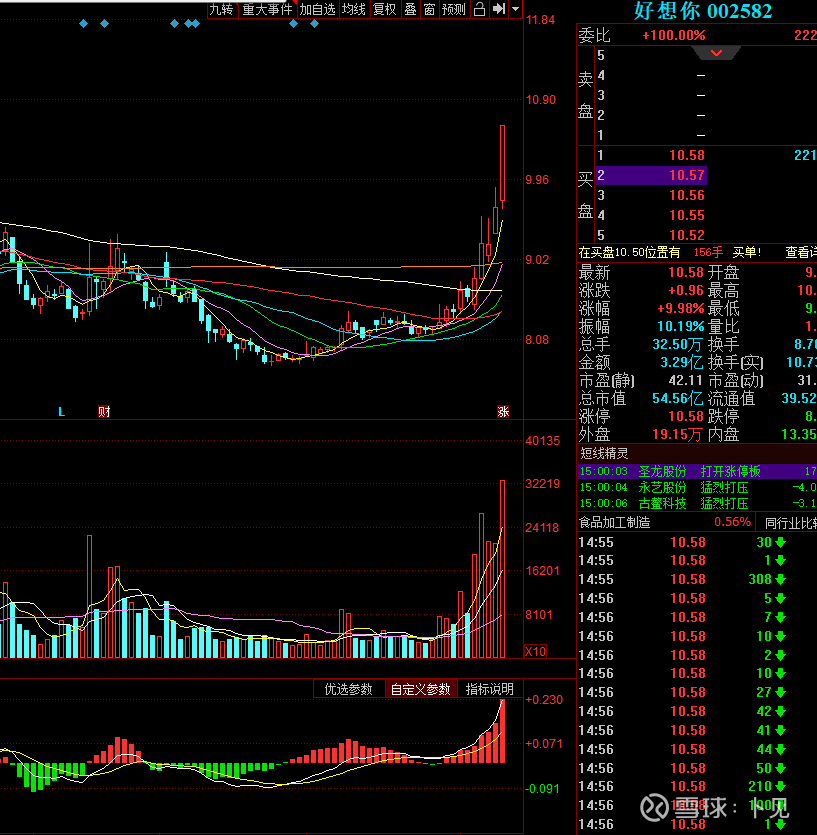Click the first blue diamond event marker
Viewport: 817px width, 835px height.
pos(83,23)
